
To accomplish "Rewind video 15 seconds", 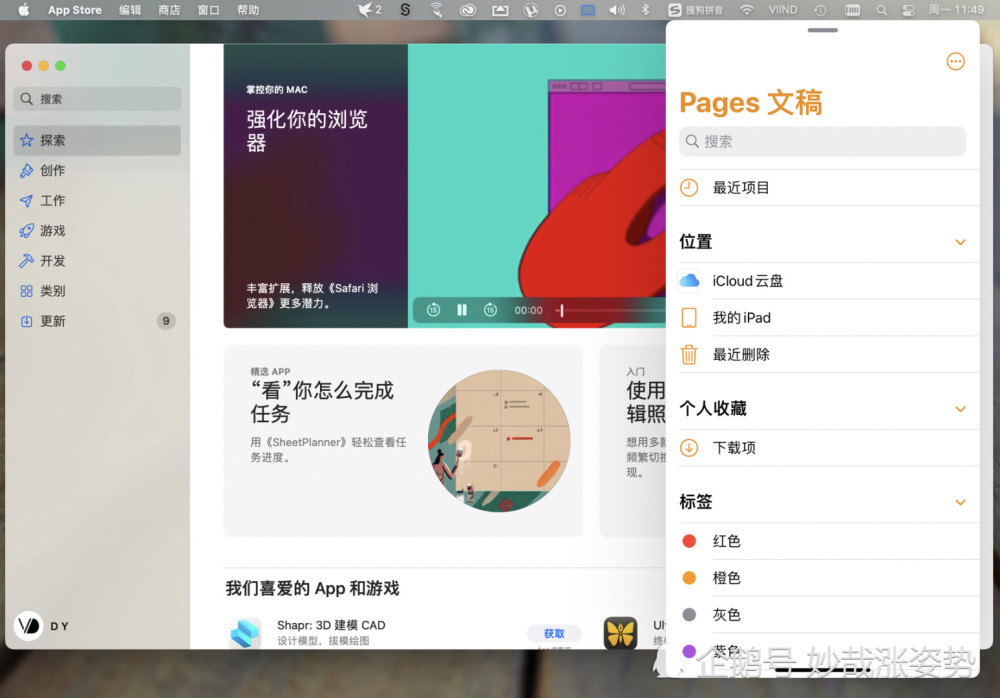I will (x=433, y=310).
